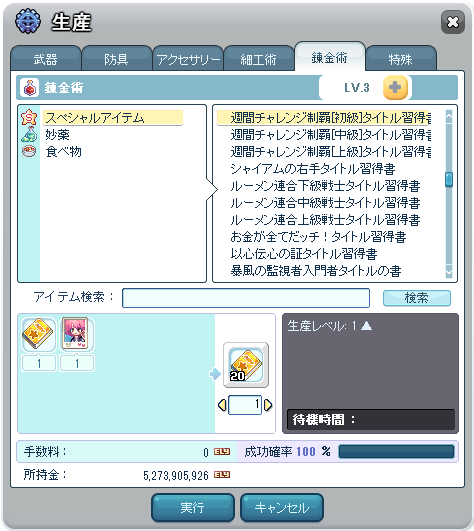Screen dimensions: 474x531
Task: Open the 特殊 tab
Action: tap(401, 59)
